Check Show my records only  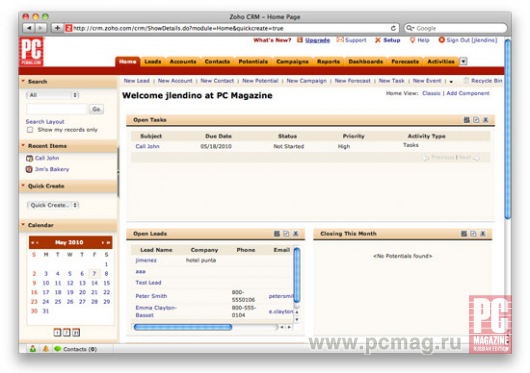tap(30, 130)
